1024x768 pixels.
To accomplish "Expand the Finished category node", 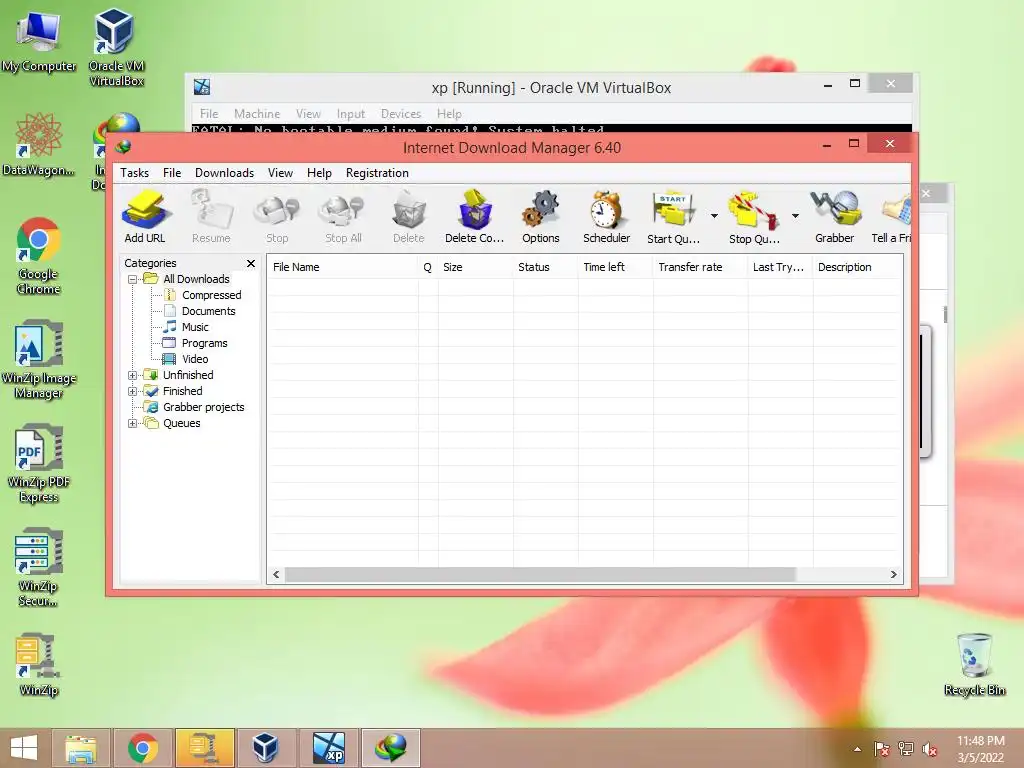I will tap(133, 391).
